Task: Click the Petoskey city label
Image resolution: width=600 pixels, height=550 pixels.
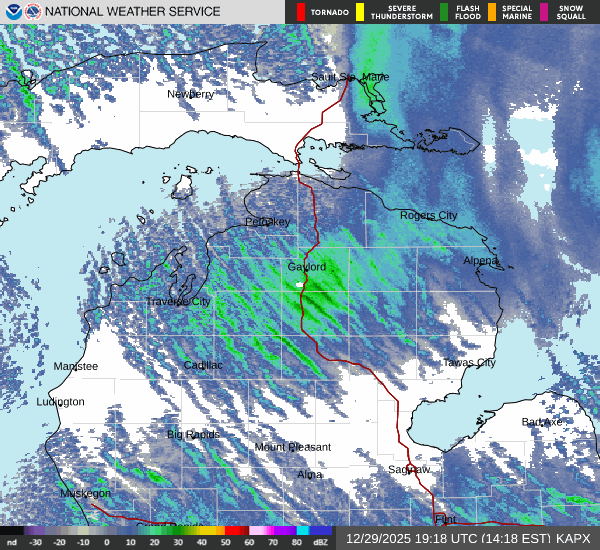Action: click(267, 221)
